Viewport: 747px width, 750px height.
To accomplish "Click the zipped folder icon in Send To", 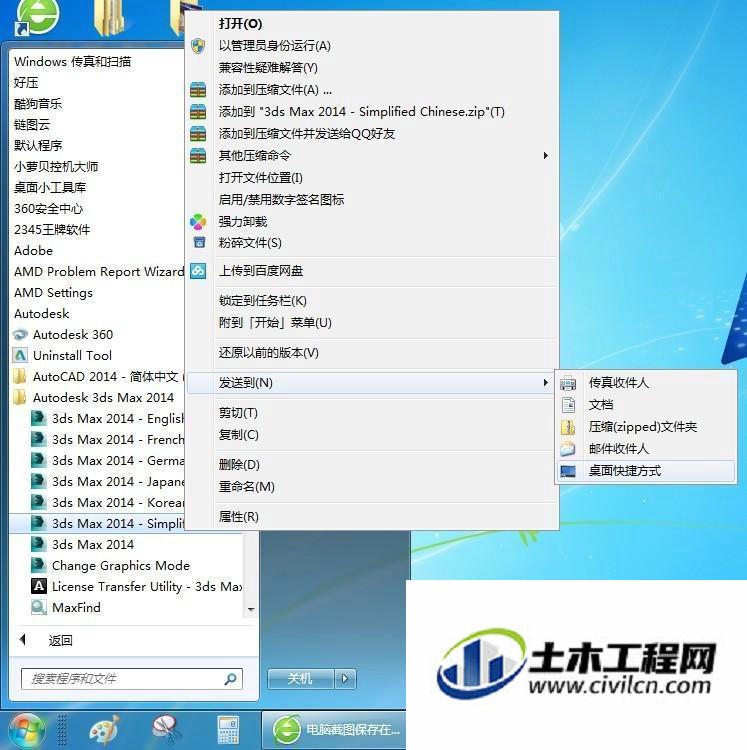I will (x=568, y=427).
